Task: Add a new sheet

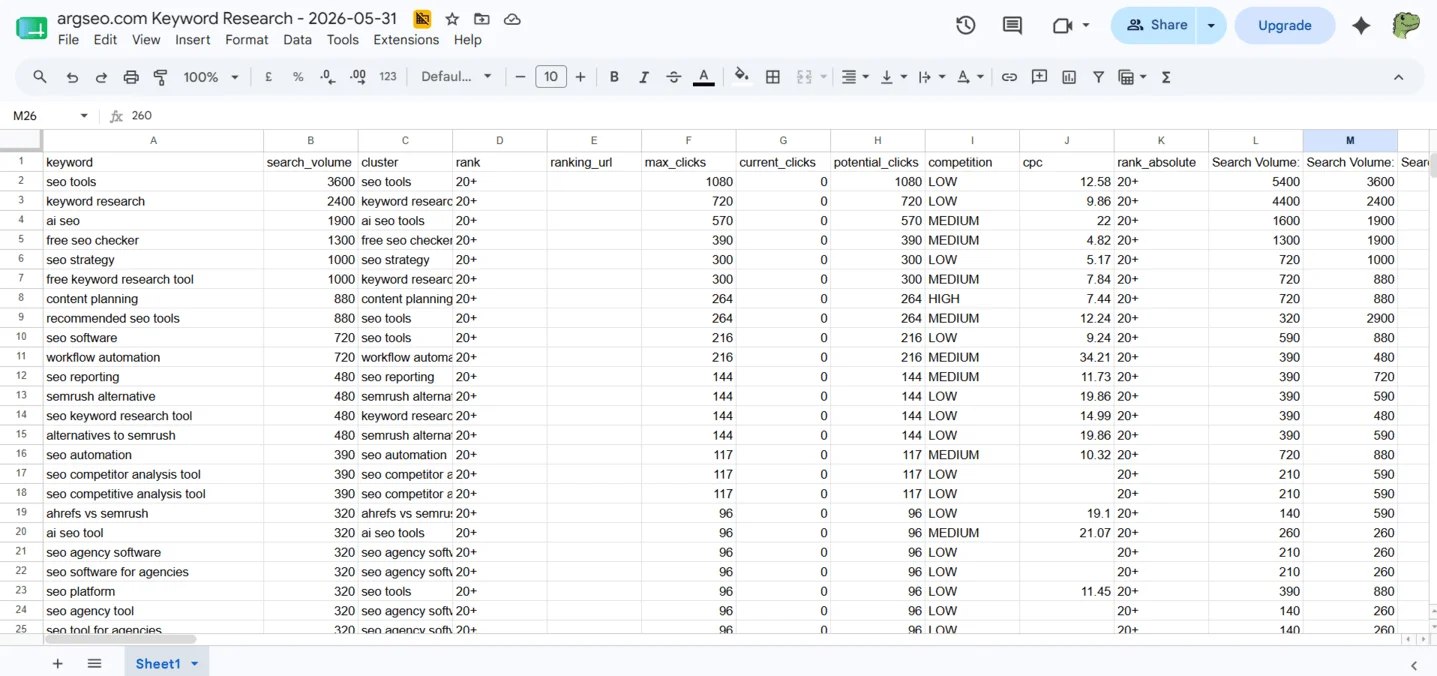Action: (57, 664)
